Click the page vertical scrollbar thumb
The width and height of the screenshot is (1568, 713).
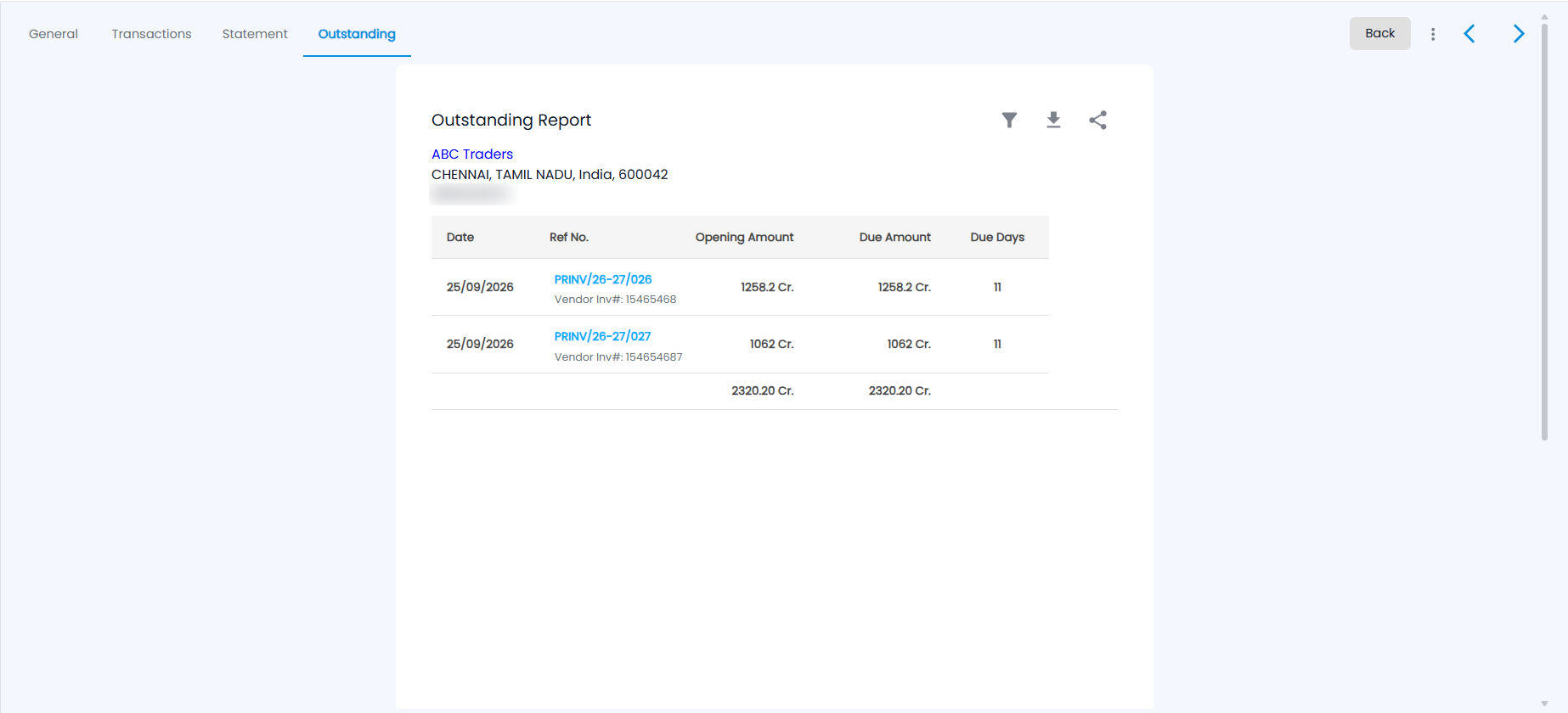click(x=1544, y=231)
